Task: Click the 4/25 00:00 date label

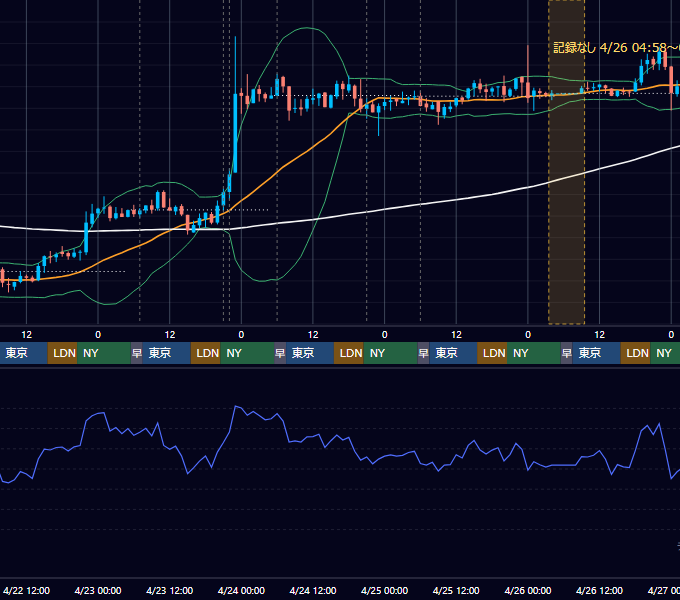Action: (x=384, y=590)
